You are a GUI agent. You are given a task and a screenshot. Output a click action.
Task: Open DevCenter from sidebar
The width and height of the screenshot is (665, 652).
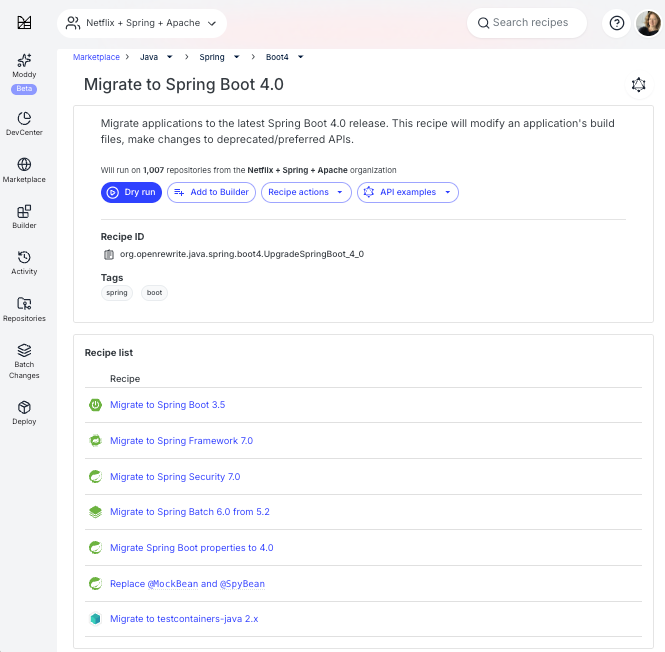24,123
